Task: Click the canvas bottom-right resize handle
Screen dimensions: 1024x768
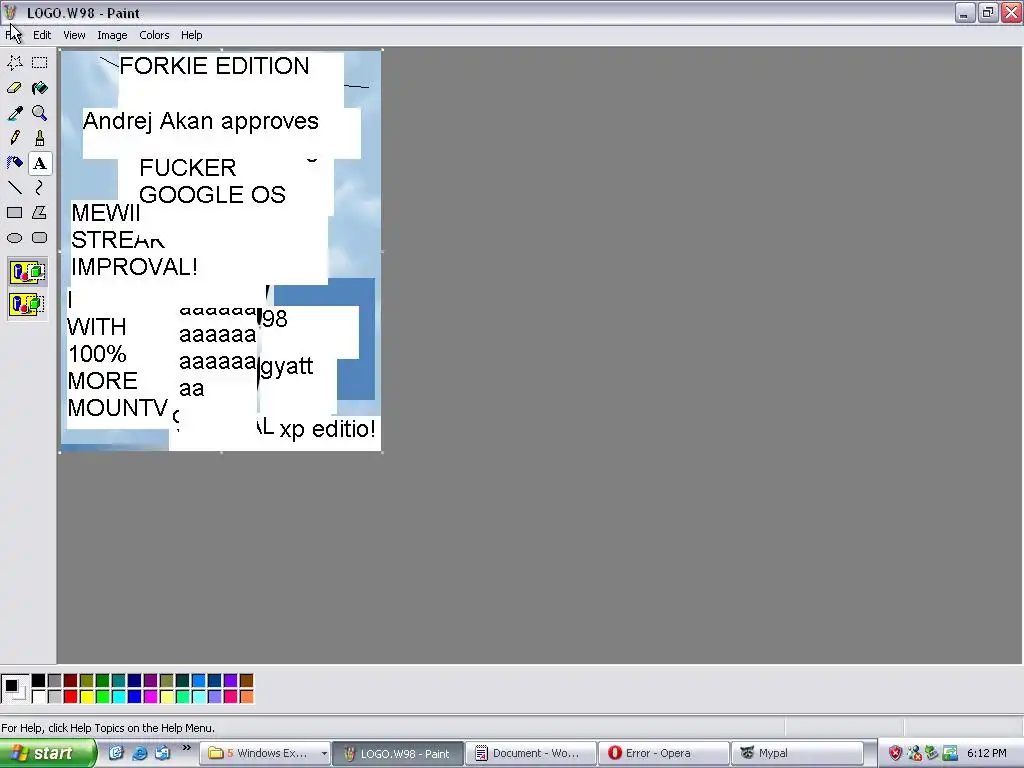Action: pos(382,451)
